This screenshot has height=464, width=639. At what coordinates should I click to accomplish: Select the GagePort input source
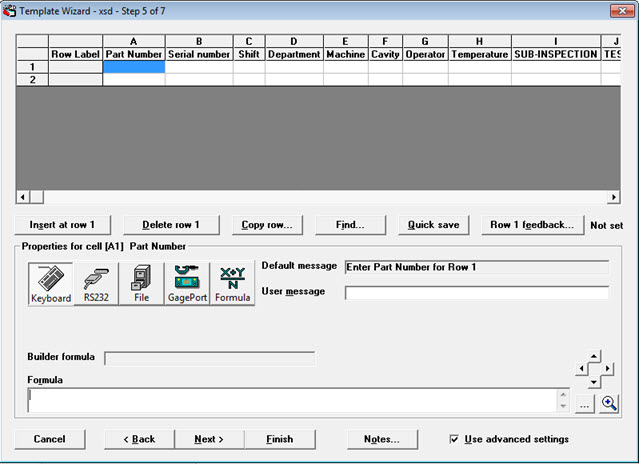[x=186, y=284]
